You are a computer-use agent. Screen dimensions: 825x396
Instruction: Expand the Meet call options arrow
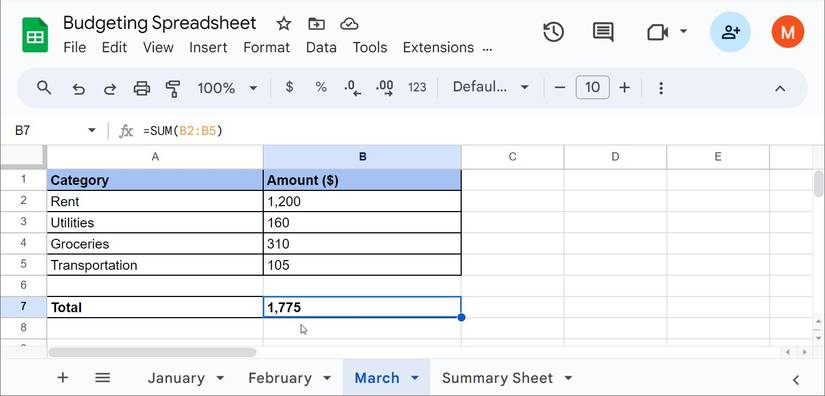point(683,32)
